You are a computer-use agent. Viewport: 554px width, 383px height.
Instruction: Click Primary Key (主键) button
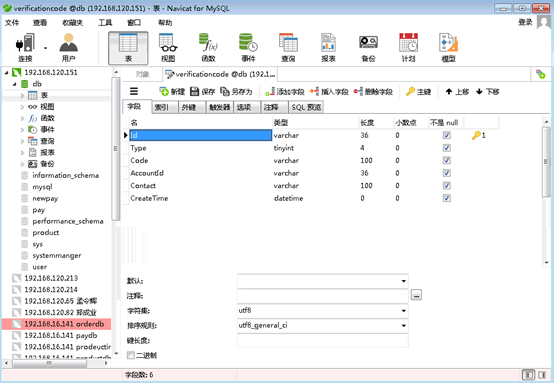pos(418,92)
